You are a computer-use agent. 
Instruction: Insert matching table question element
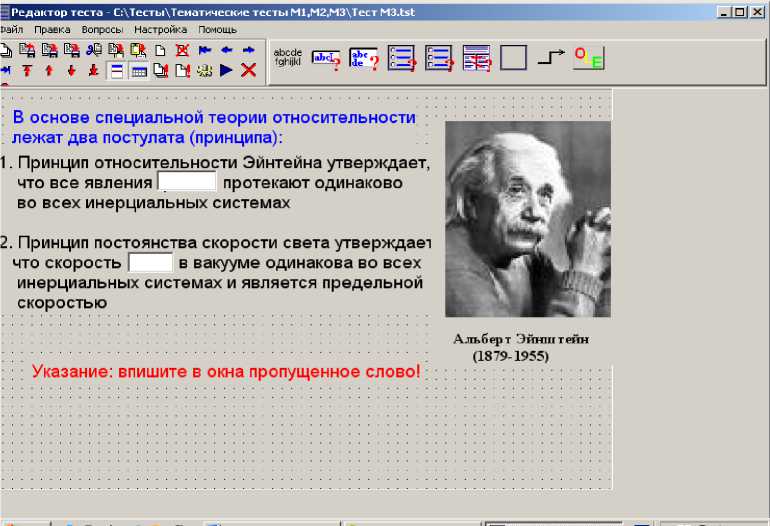pos(476,58)
